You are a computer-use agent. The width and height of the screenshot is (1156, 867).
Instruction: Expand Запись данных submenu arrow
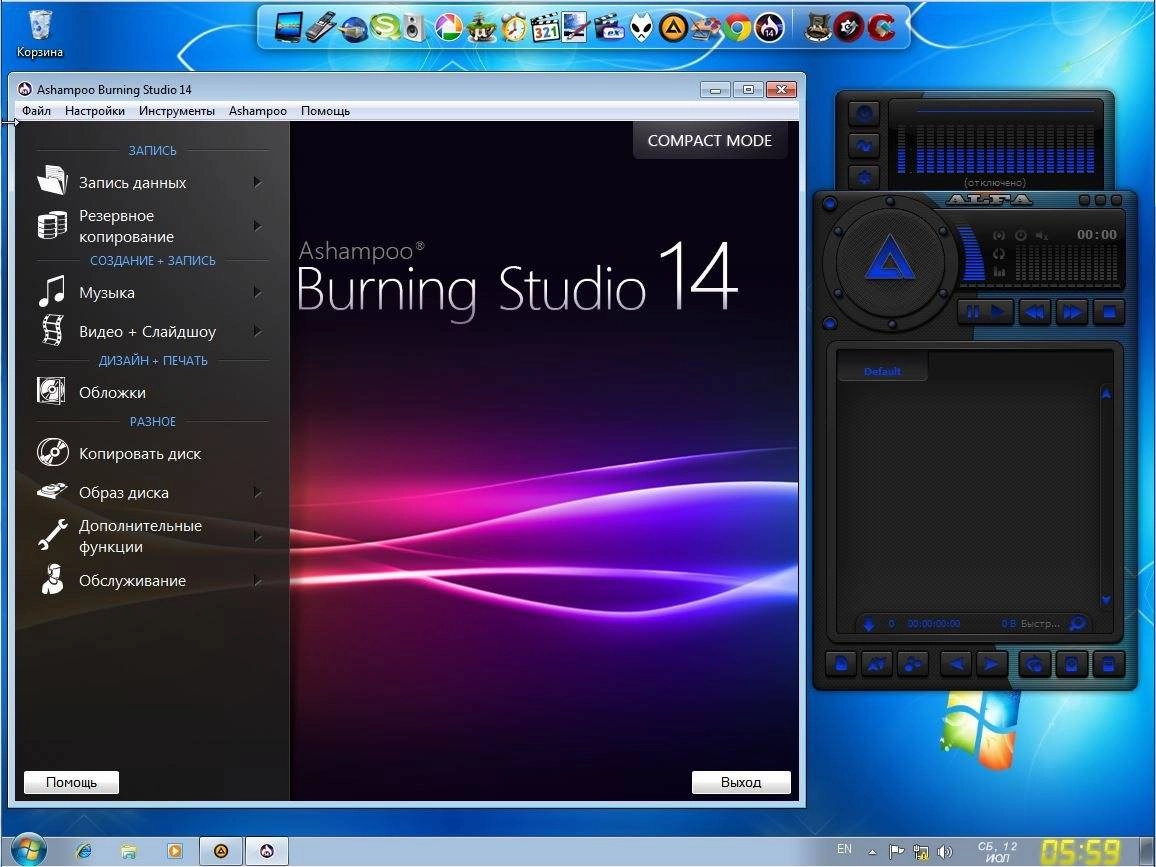(x=257, y=181)
